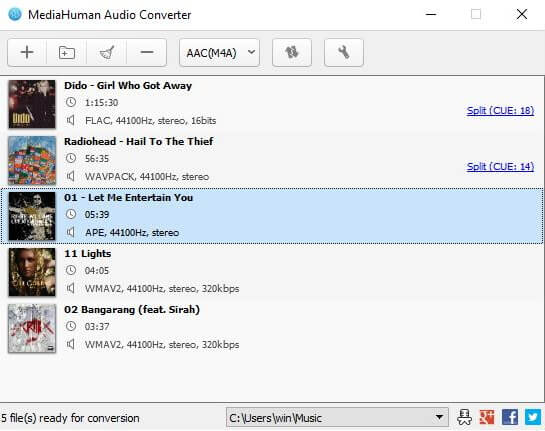Select the Radiohead album cover thumbnail
The image size is (545, 431).
tap(32, 160)
